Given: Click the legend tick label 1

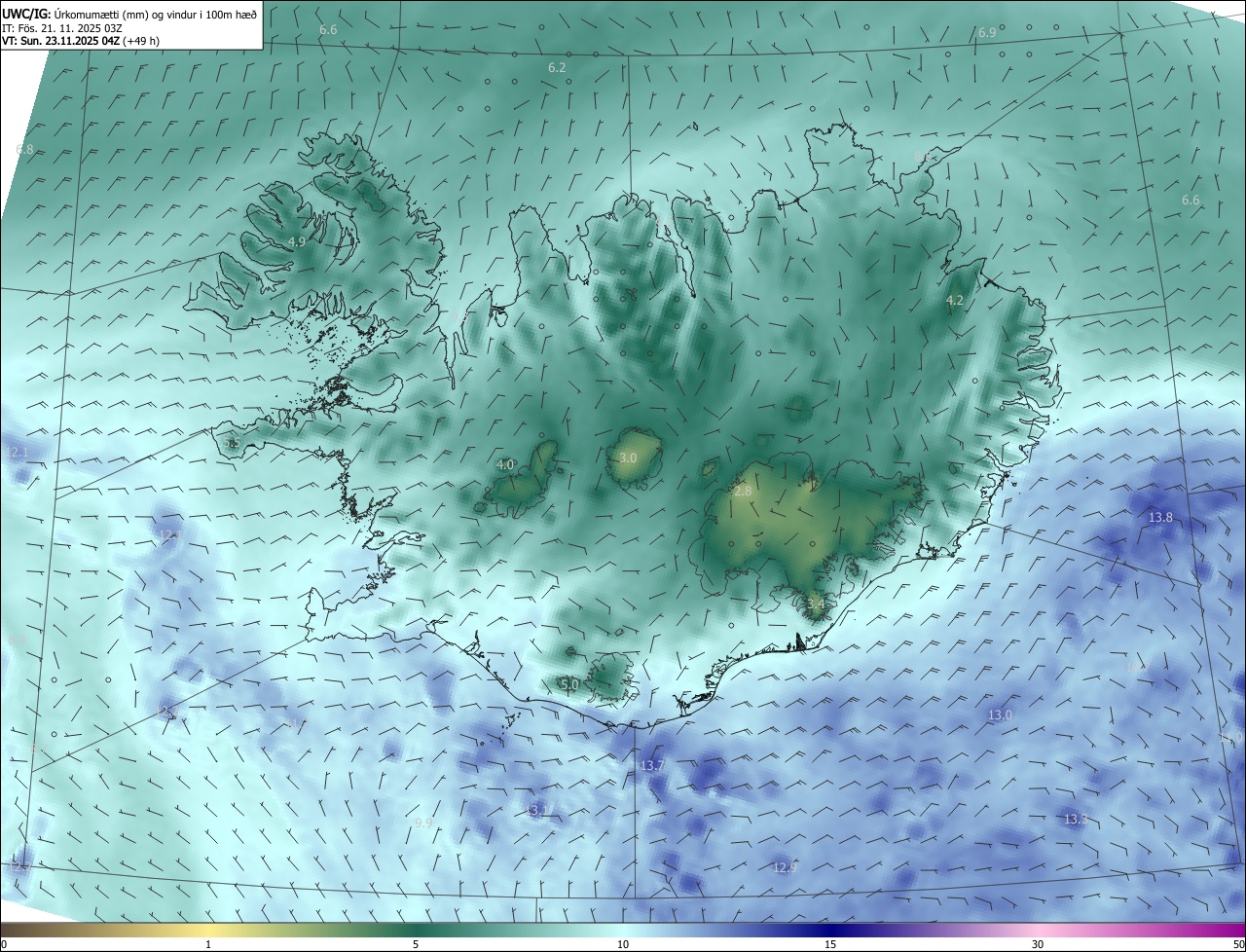Looking at the screenshot, I should coord(208,944).
